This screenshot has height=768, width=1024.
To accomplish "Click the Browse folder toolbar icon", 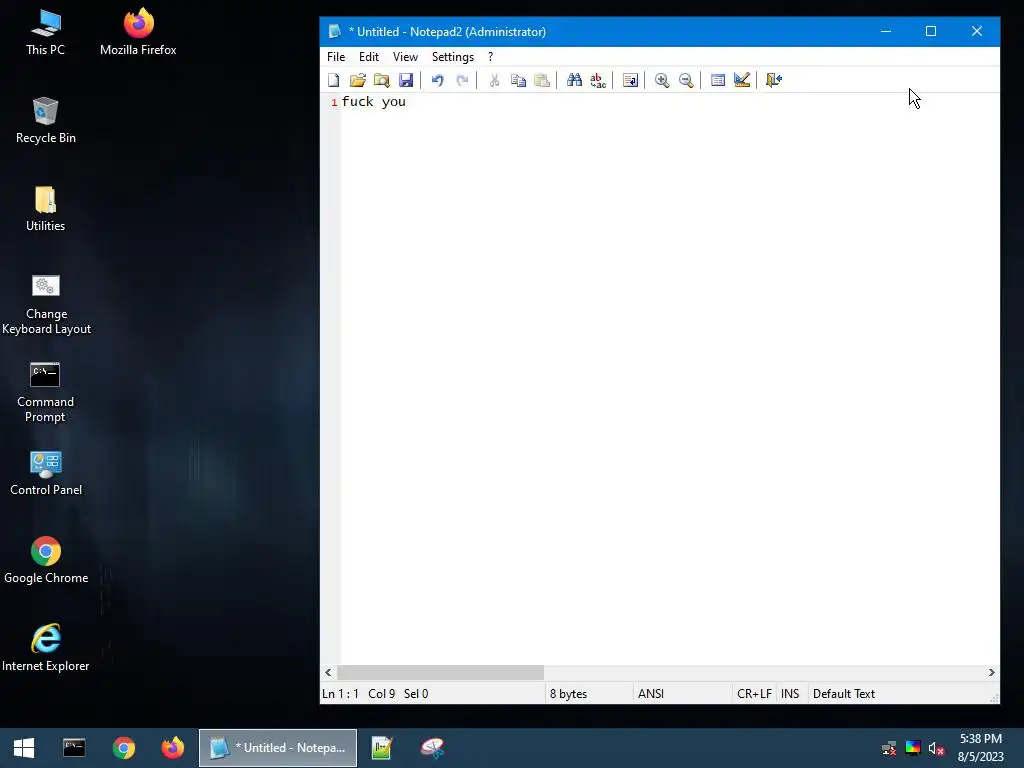I will pyautogui.click(x=381, y=80).
